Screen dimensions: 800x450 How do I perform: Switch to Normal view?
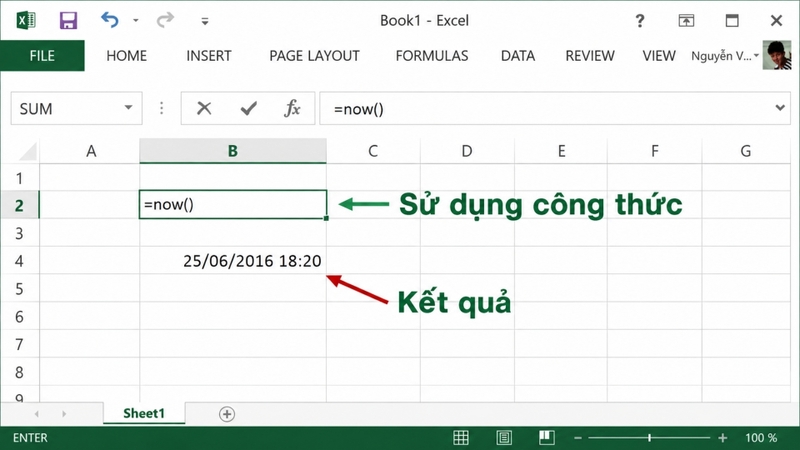click(x=461, y=437)
